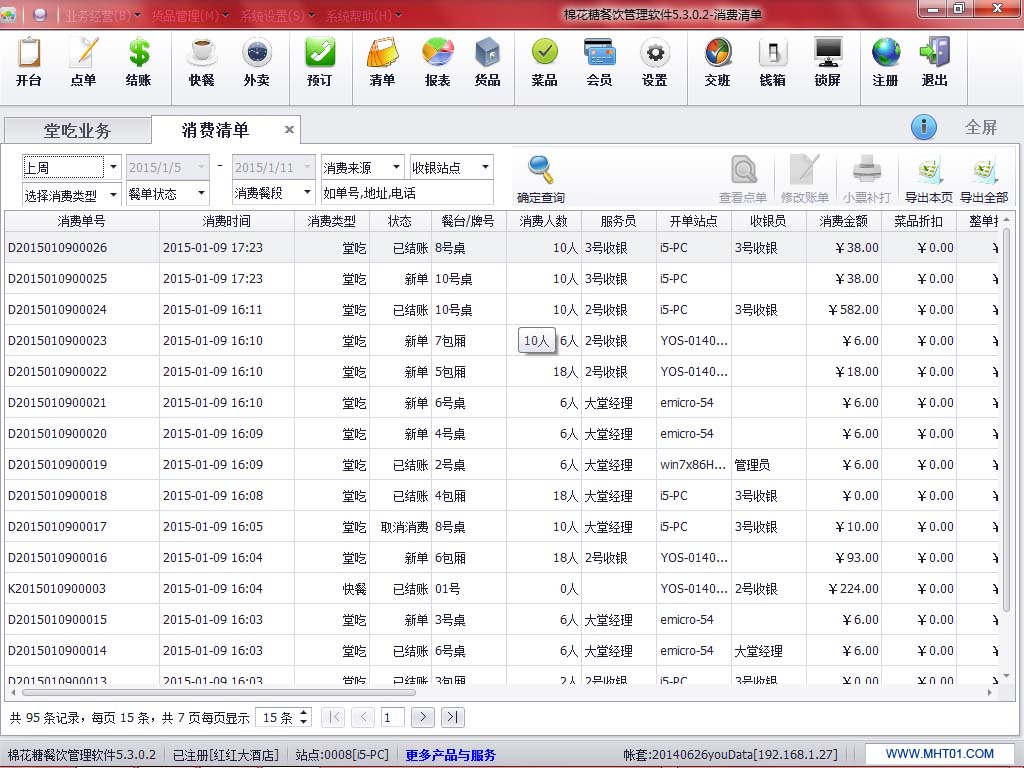Click the 小票补打 reprint receipt printer icon

(x=867, y=179)
